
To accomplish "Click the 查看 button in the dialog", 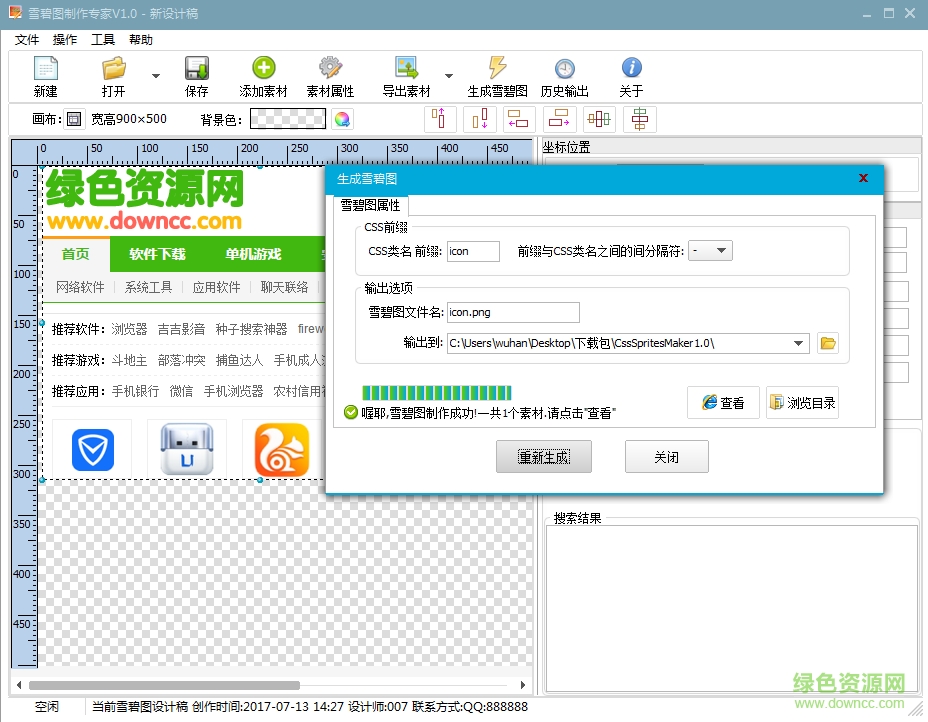I will 723,403.
